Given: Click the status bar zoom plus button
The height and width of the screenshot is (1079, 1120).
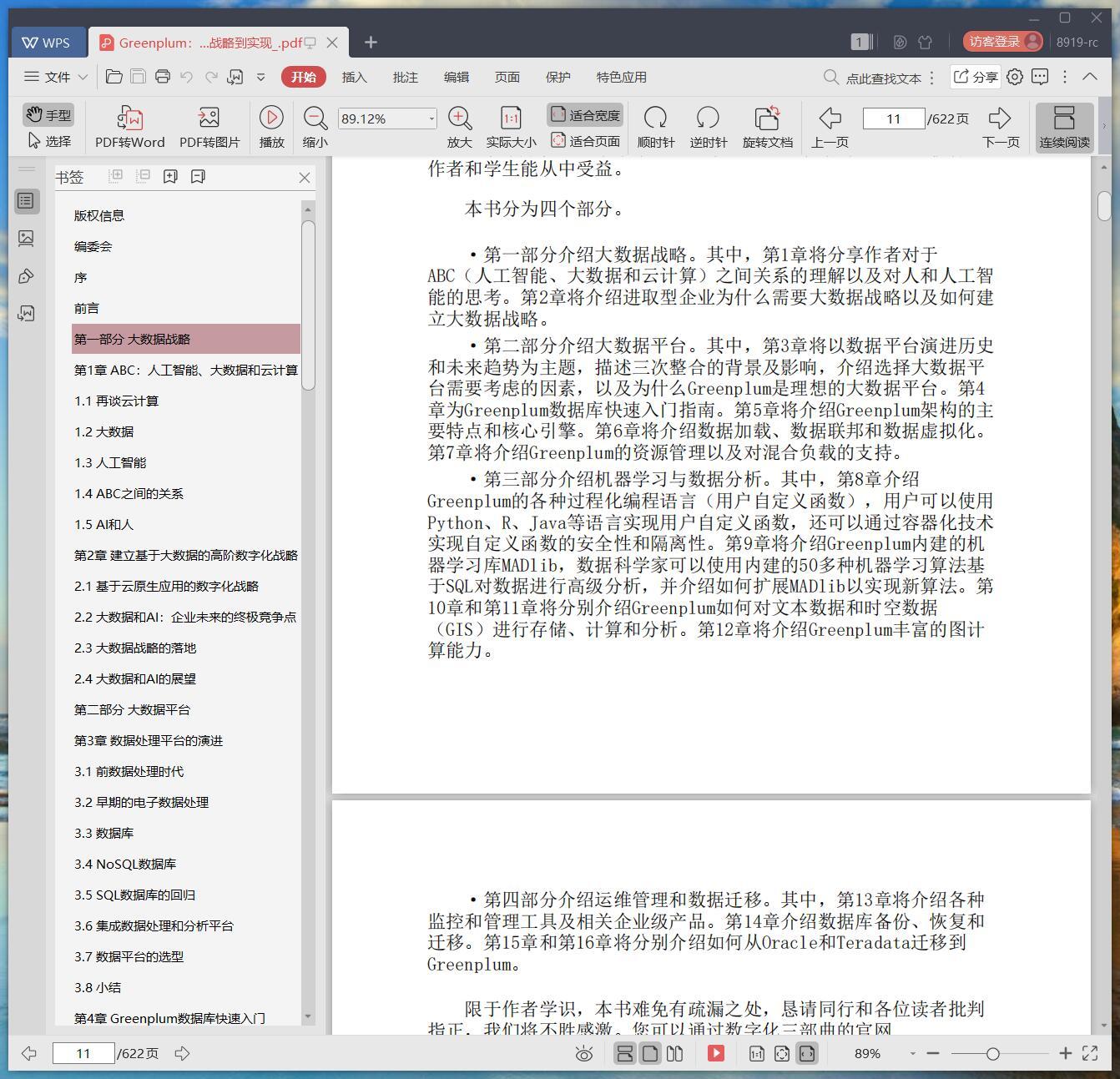Looking at the screenshot, I should tap(1065, 1053).
